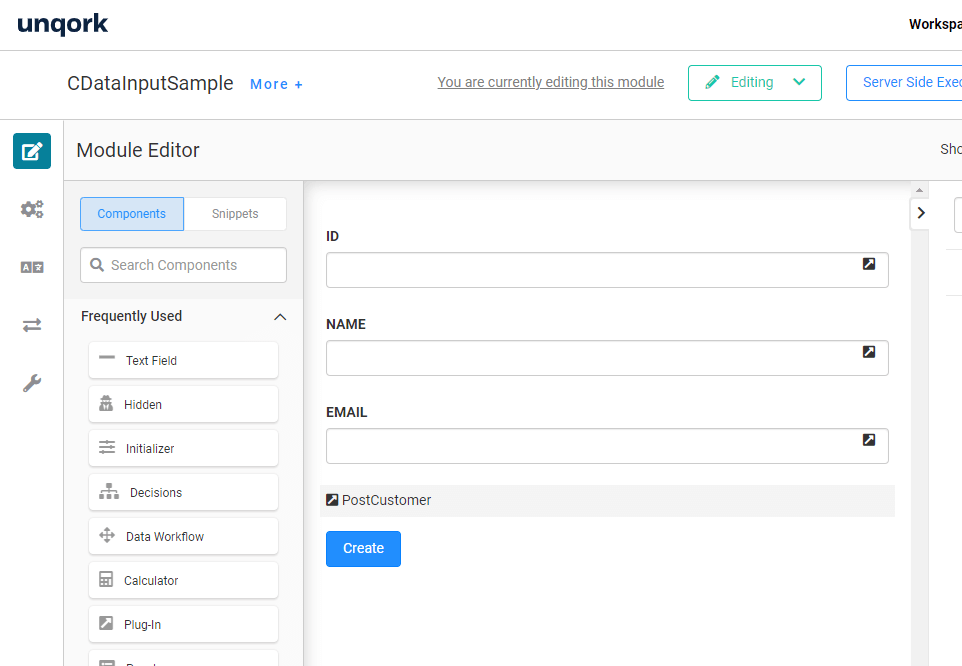Click the NAME text input field
This screenshot has width=962, height=666.
[590, 358]
